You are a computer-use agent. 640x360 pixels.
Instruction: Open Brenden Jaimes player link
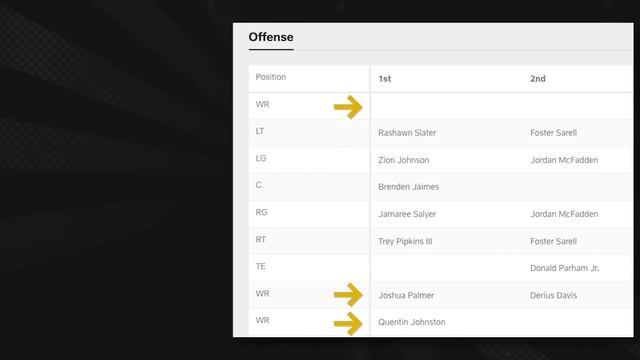409,187
